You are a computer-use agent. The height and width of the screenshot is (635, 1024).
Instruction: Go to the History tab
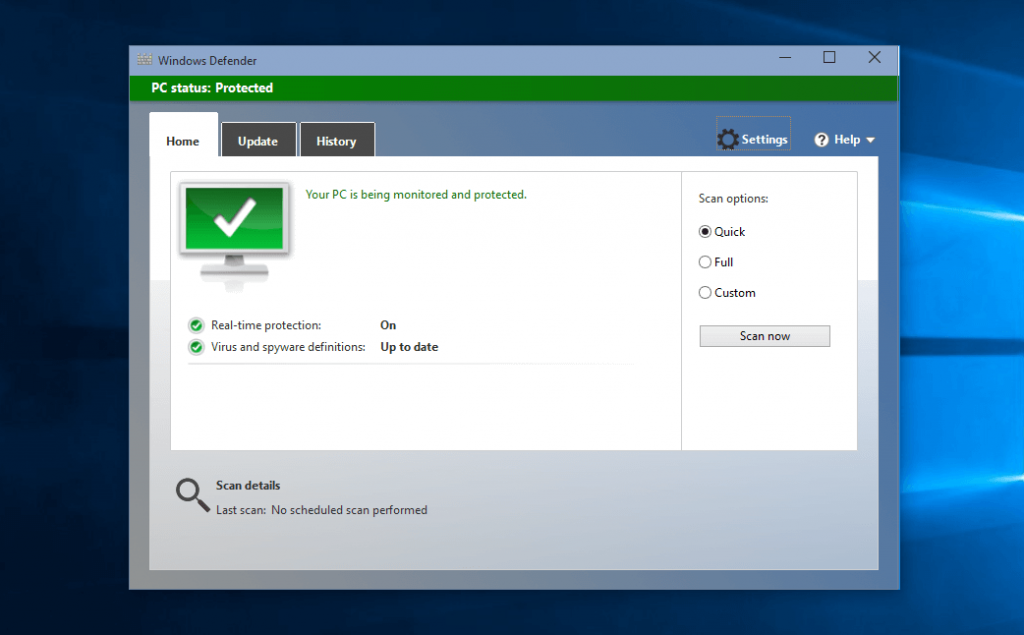(336, 141)
